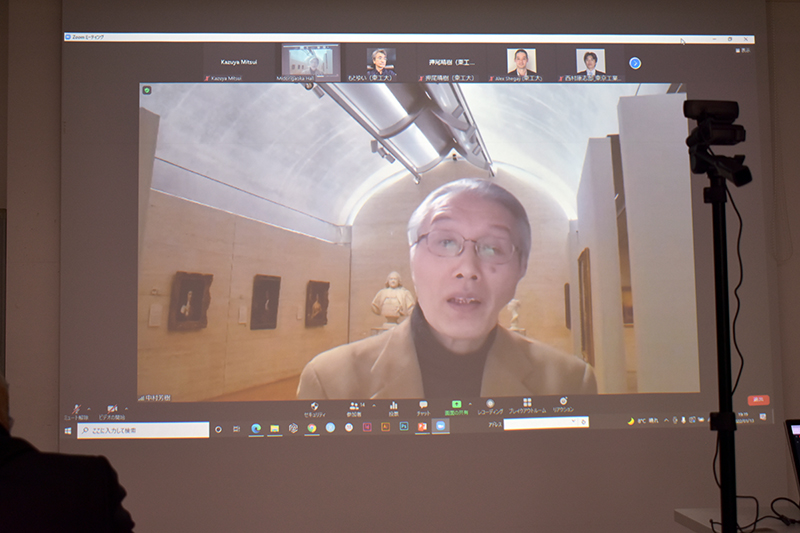Open Adobe InDesign from taskbar
The image size is (800, 533).
(367, 427)
